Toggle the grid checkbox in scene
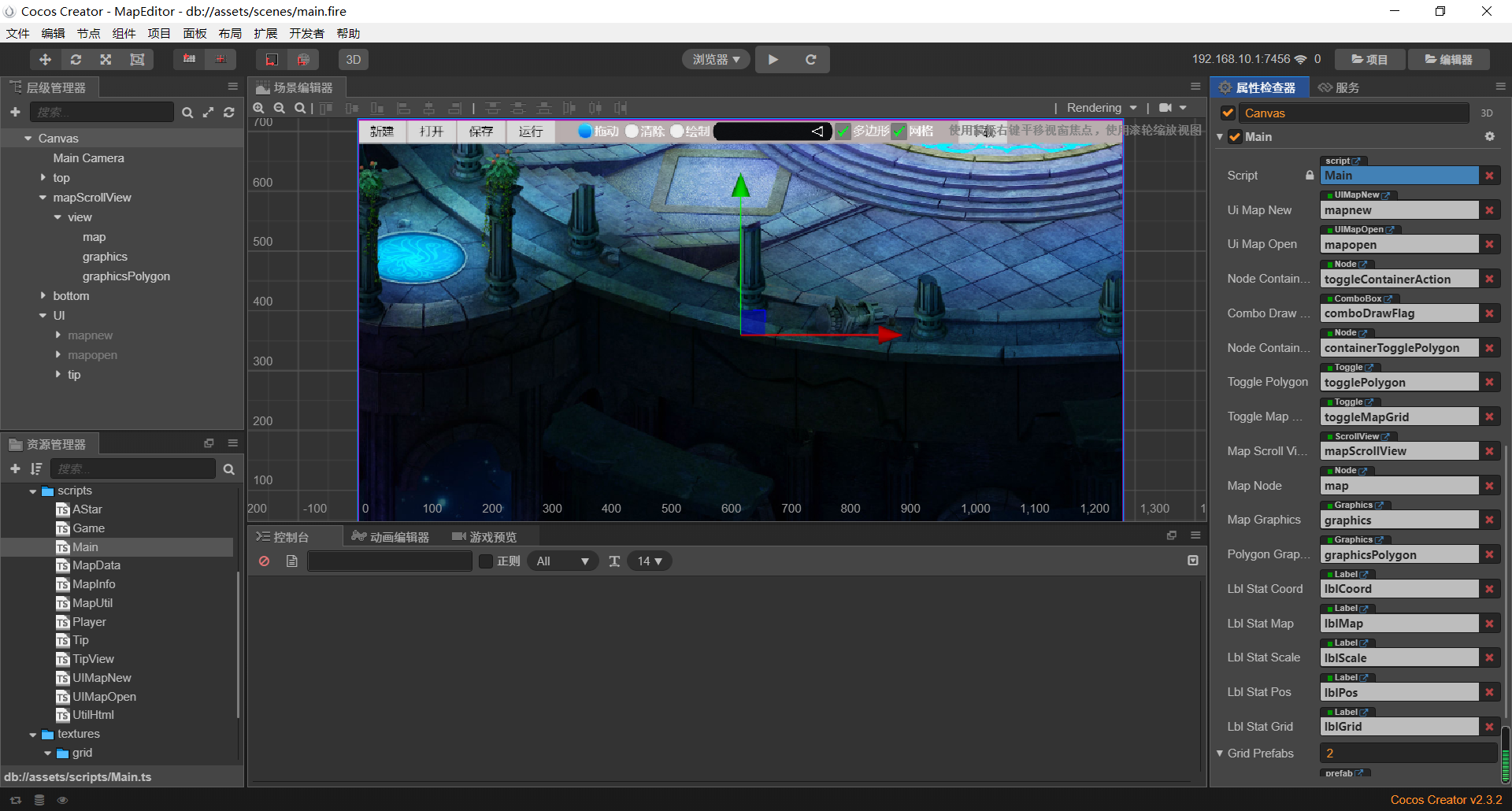1512x811 pixels. point(899,131)
